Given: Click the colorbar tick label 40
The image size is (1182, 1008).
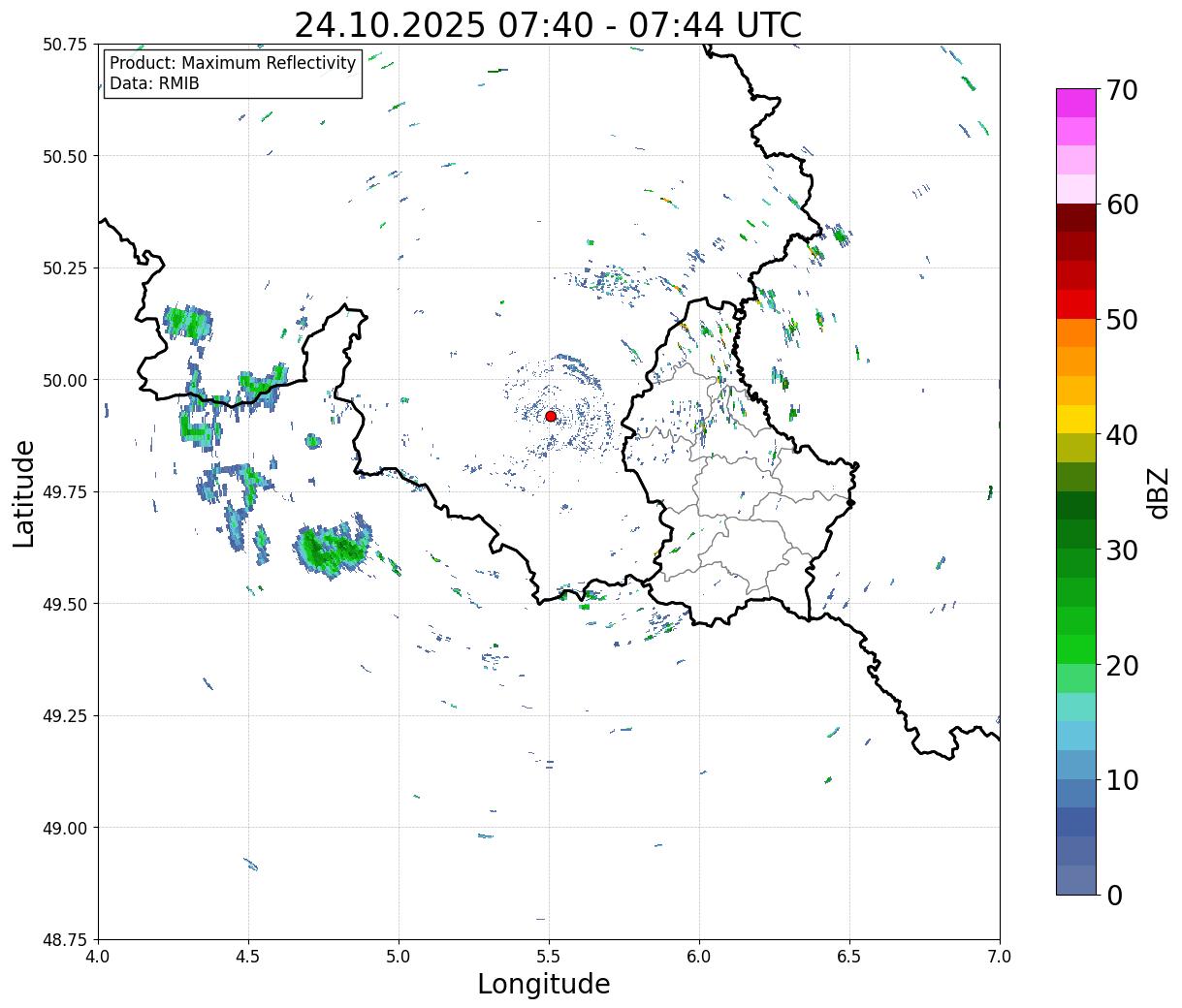Looking at the screenshot, I should [x=1122, y=435].
